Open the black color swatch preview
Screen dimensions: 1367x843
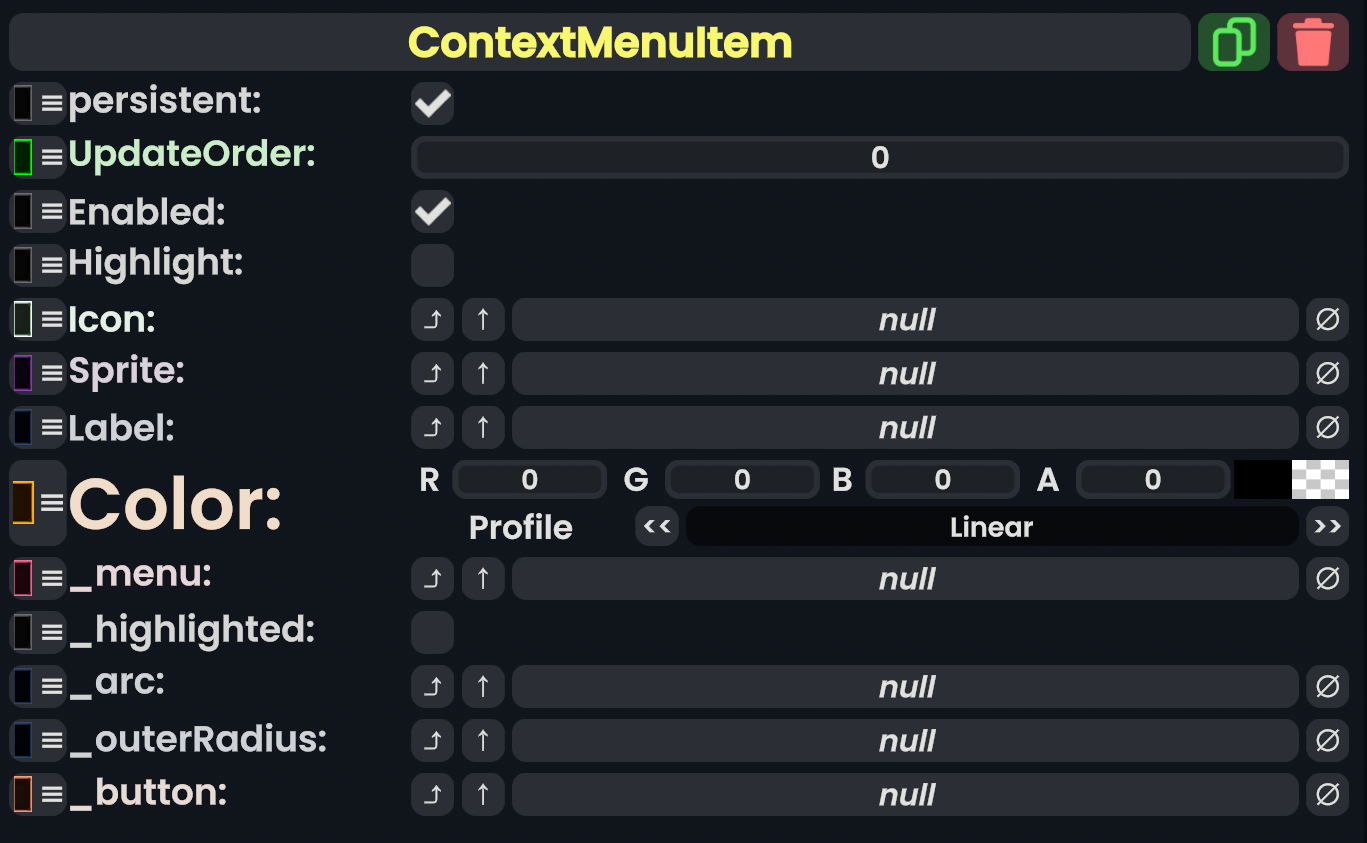click(x=1262, y=480)
